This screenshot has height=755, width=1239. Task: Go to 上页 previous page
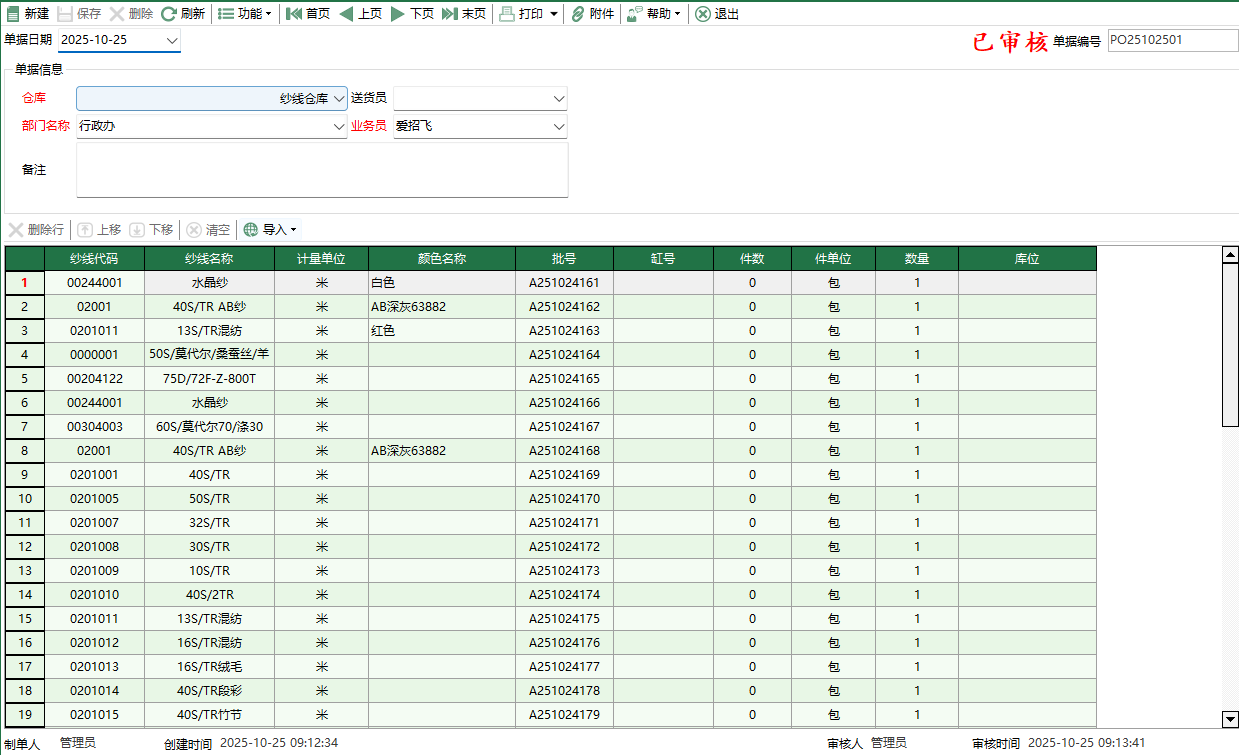[346, 14]
